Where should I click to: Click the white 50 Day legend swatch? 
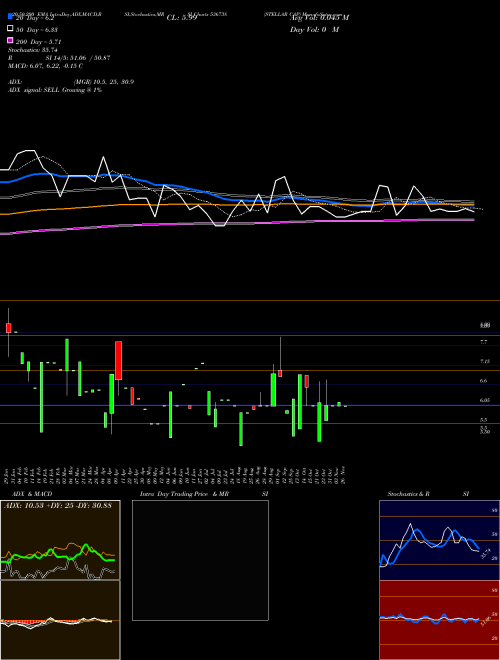click(x=11, y=29)
